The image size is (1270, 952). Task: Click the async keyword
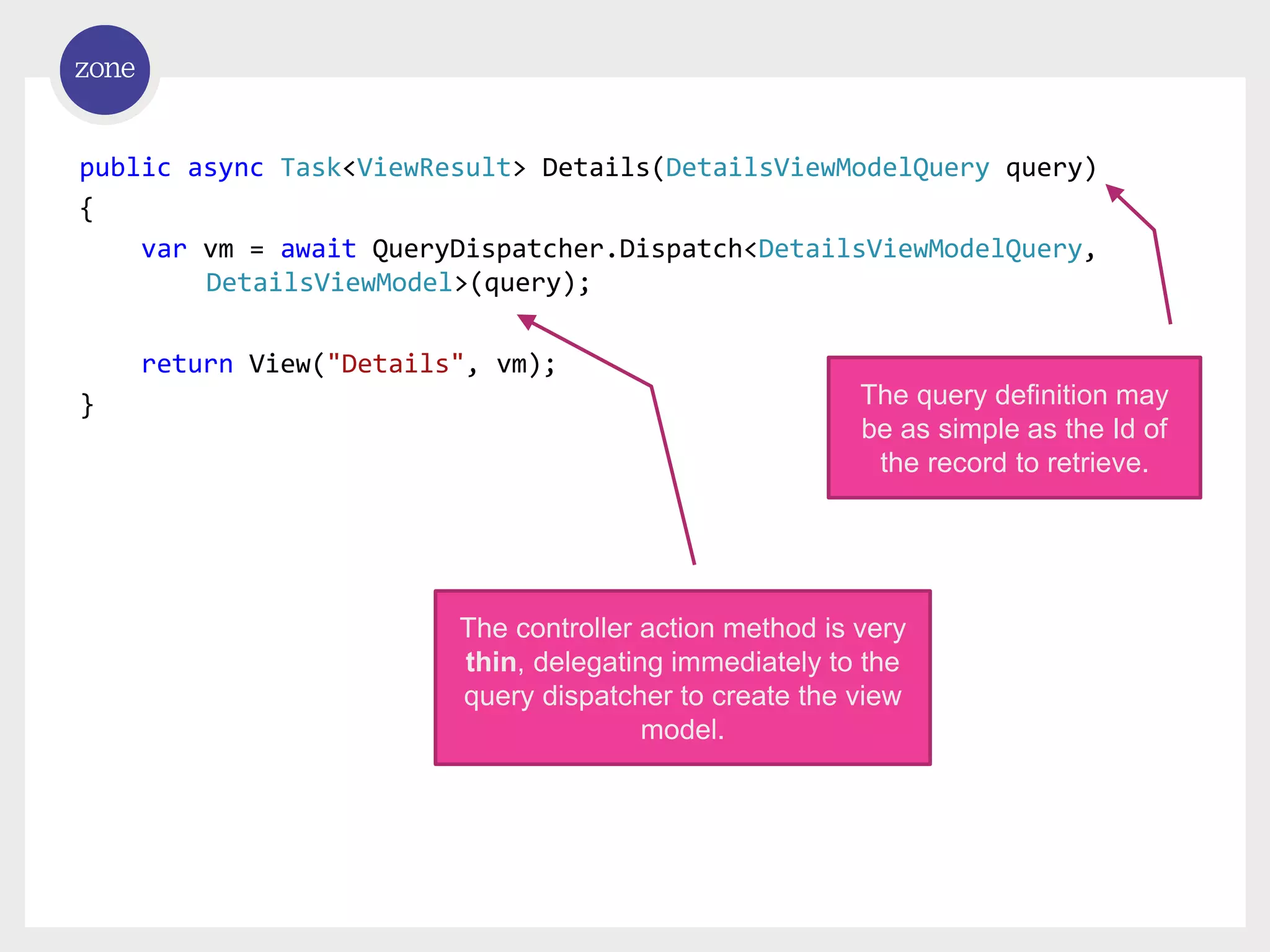click(x=225, y=168)
